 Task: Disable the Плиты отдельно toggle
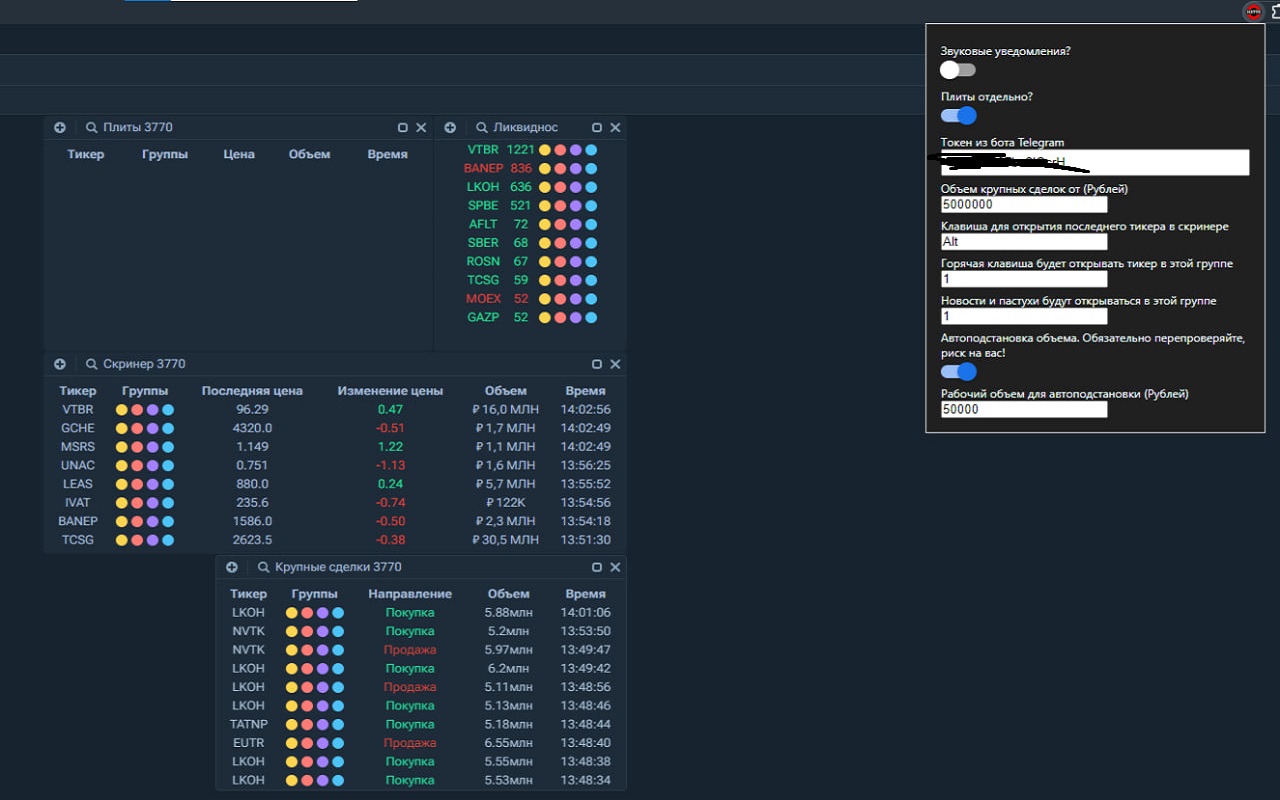(x=958, y=116)
